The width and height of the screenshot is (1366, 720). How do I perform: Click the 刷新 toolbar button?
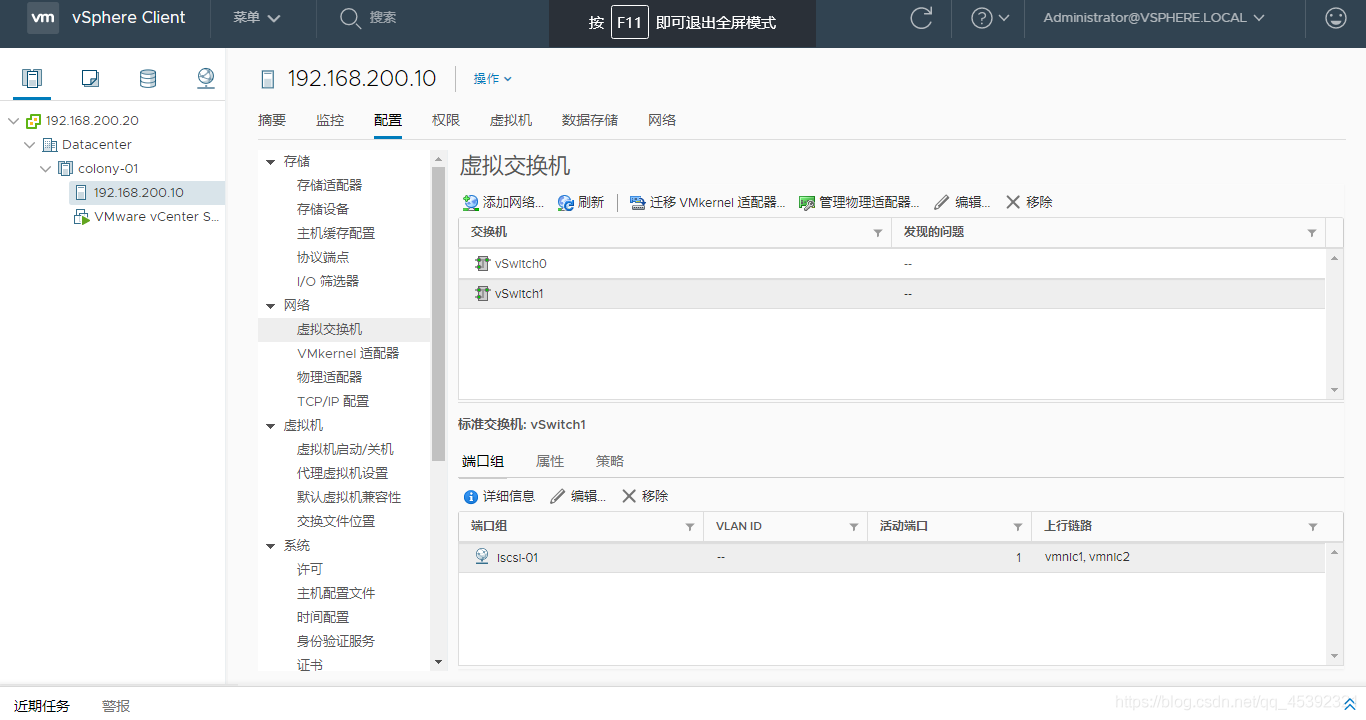pos(581,202)
